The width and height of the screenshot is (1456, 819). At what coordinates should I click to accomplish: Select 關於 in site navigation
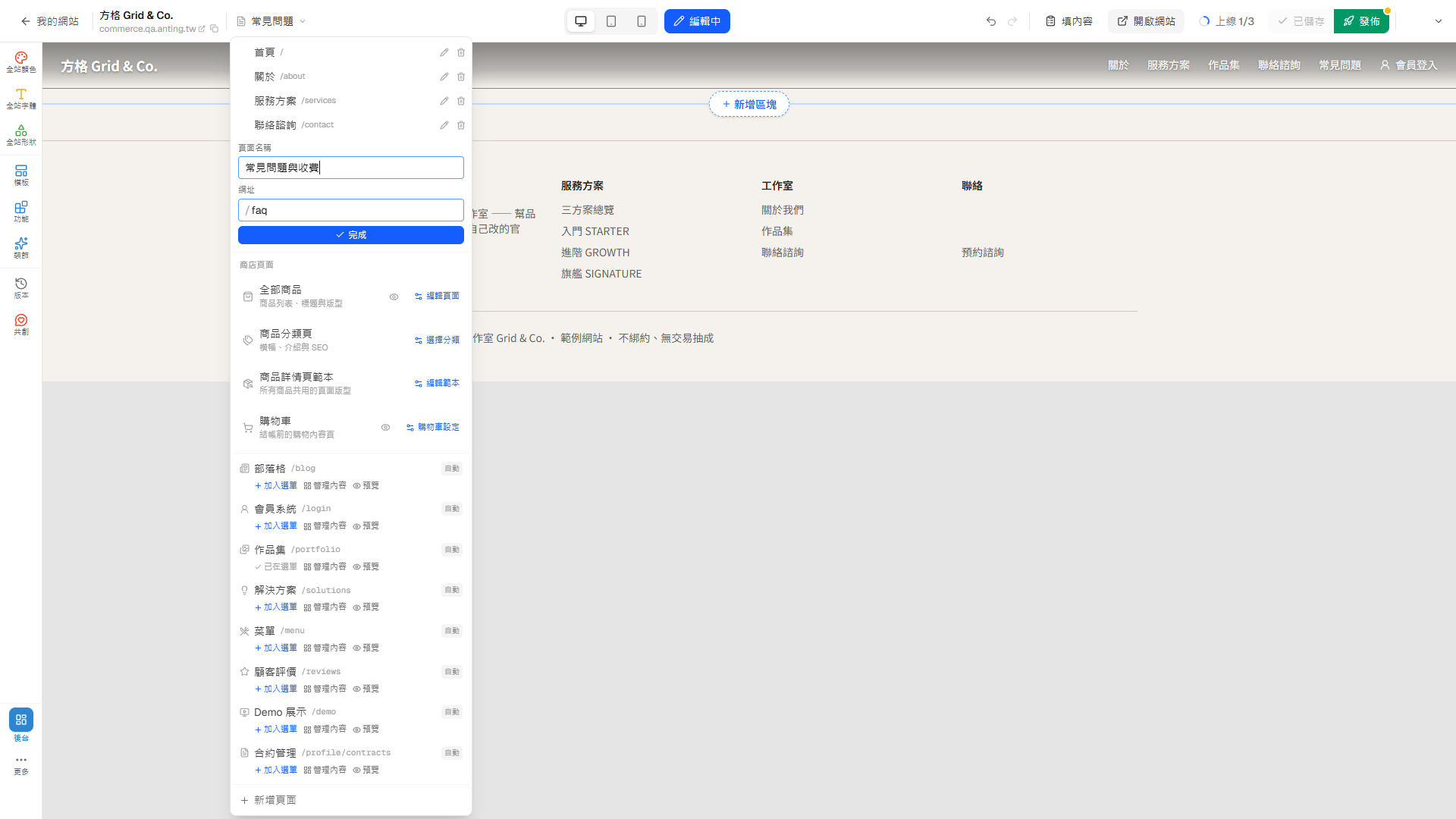click(1119, 65)
